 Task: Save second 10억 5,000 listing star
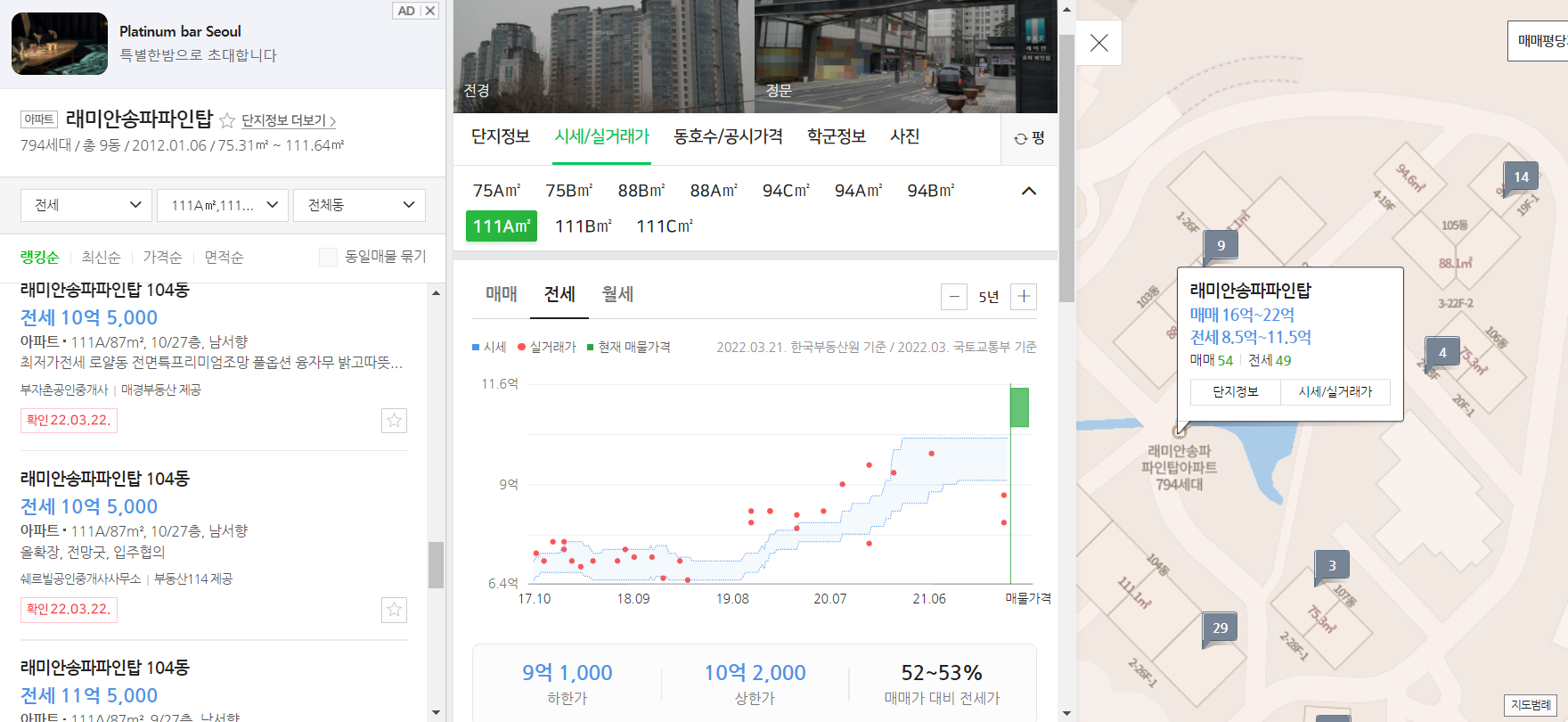tap(394, 610)
